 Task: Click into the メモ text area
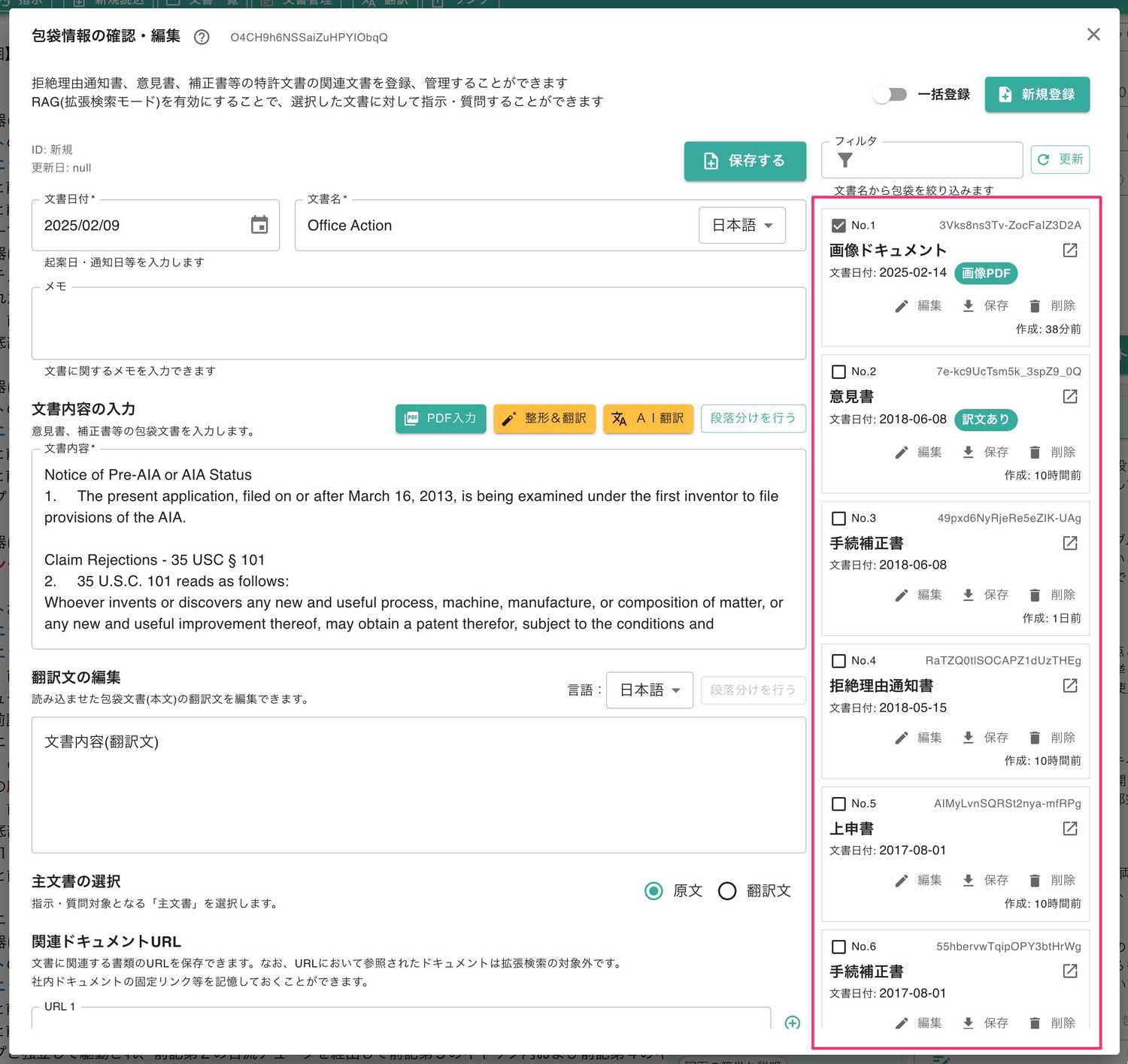click(419, 323)
